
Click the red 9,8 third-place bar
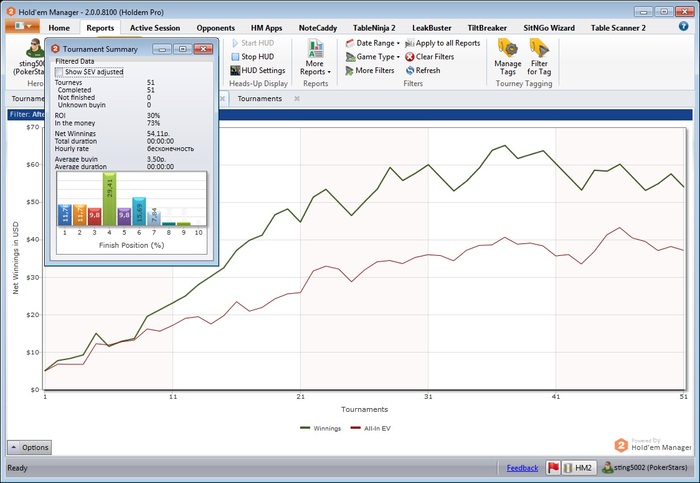pyautogui.click(x=94, y=217)
